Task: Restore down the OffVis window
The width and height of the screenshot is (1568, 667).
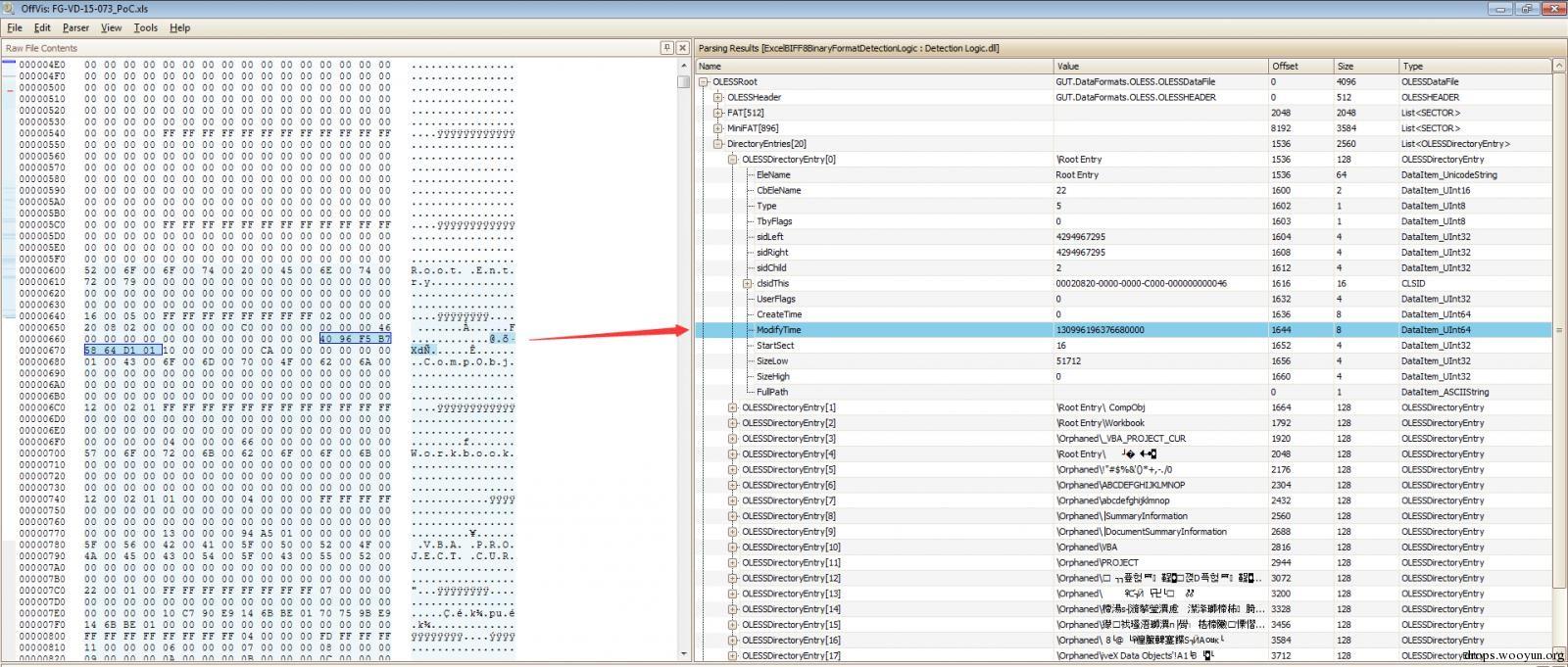Action: [1526, 8]
